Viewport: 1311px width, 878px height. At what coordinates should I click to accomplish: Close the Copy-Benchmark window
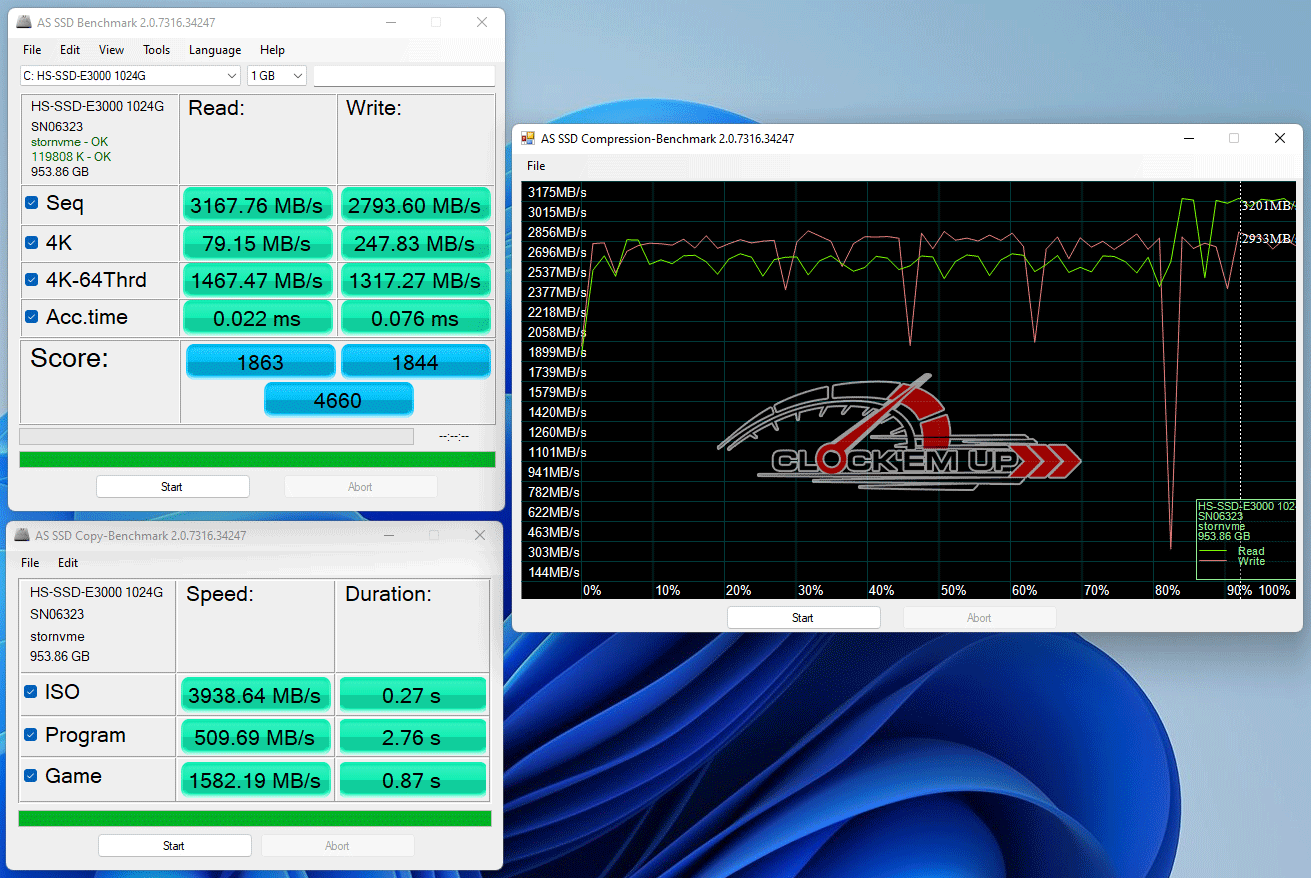pyautogui.click(x=480, y=535)
